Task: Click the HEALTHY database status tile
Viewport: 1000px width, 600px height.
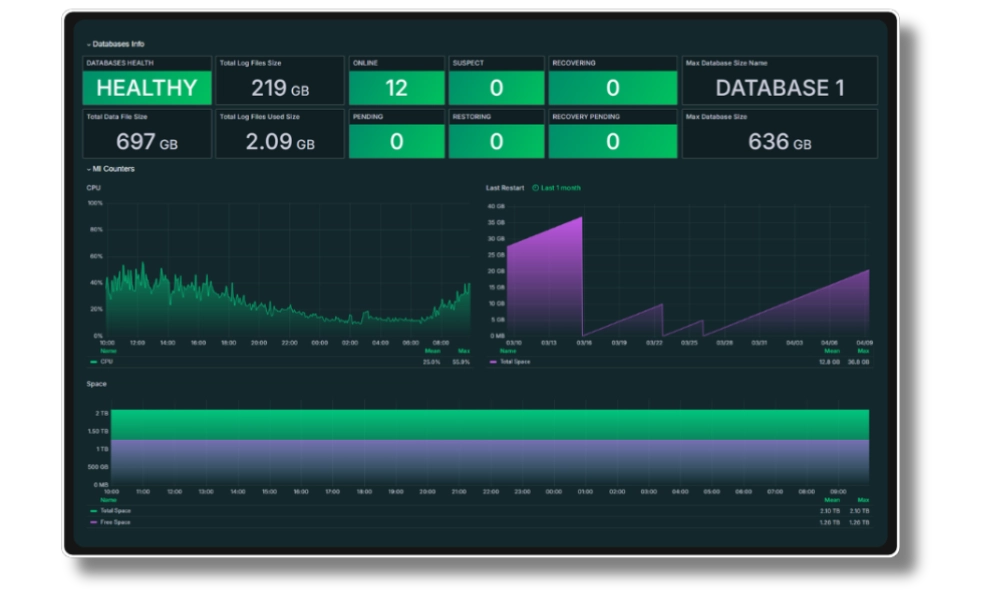Action: pyautogui.click(x=146, y=88)
